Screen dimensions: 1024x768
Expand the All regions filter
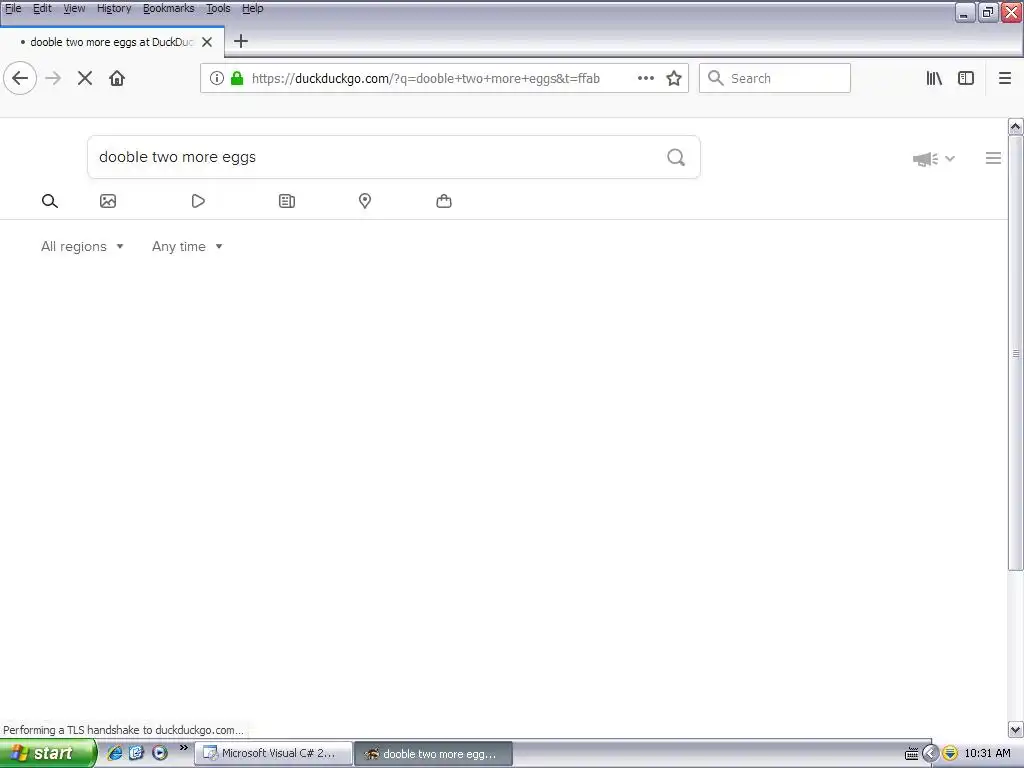82,246
